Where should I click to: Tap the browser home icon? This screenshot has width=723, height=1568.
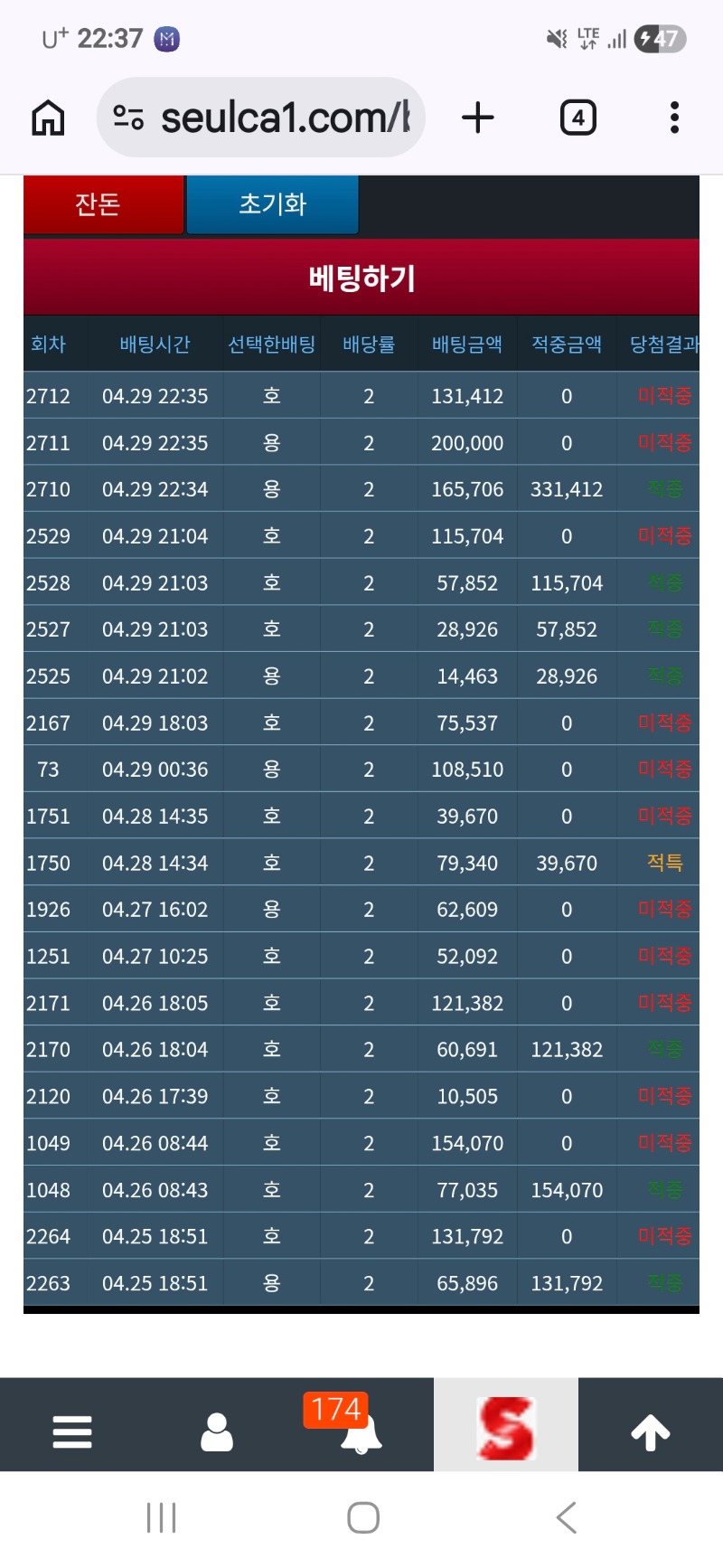[x=48, y=118]
